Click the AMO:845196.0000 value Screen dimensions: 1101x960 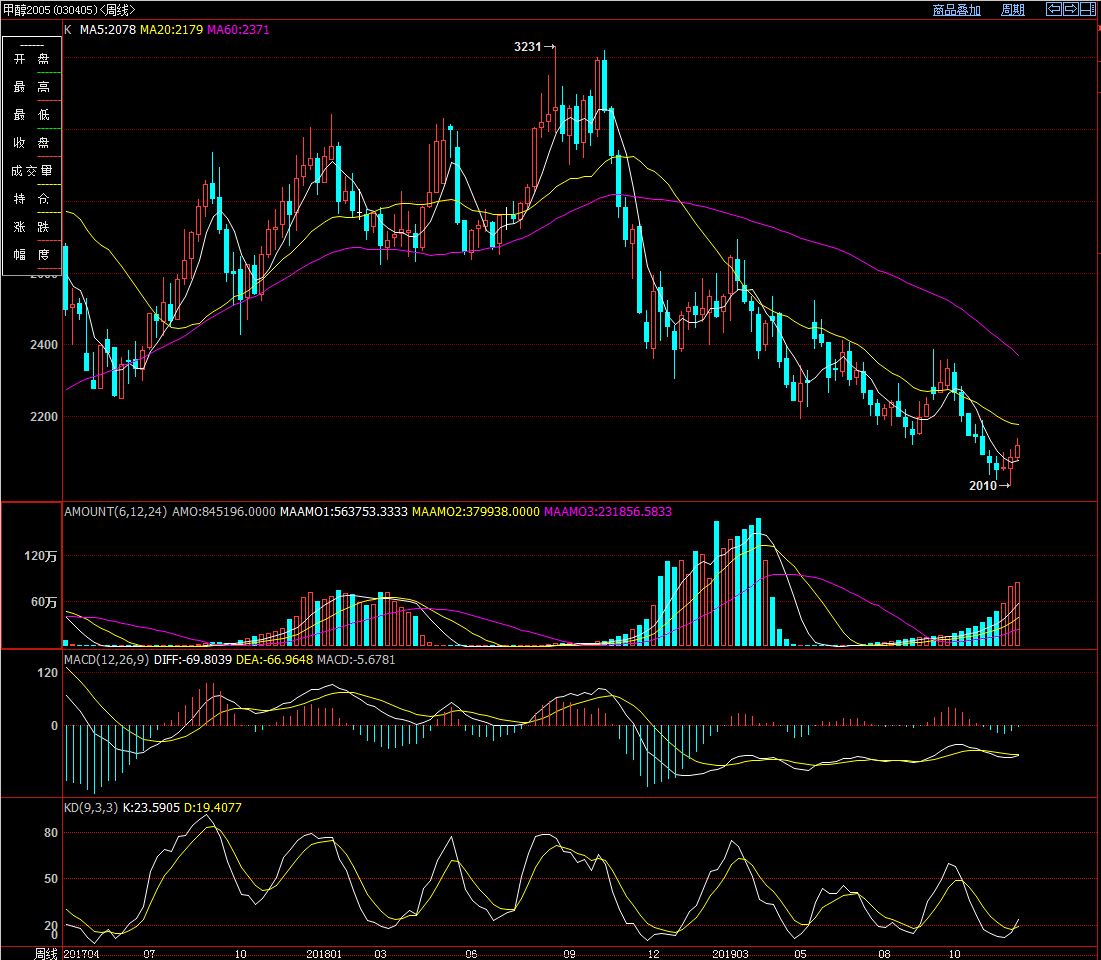[224, 512]
